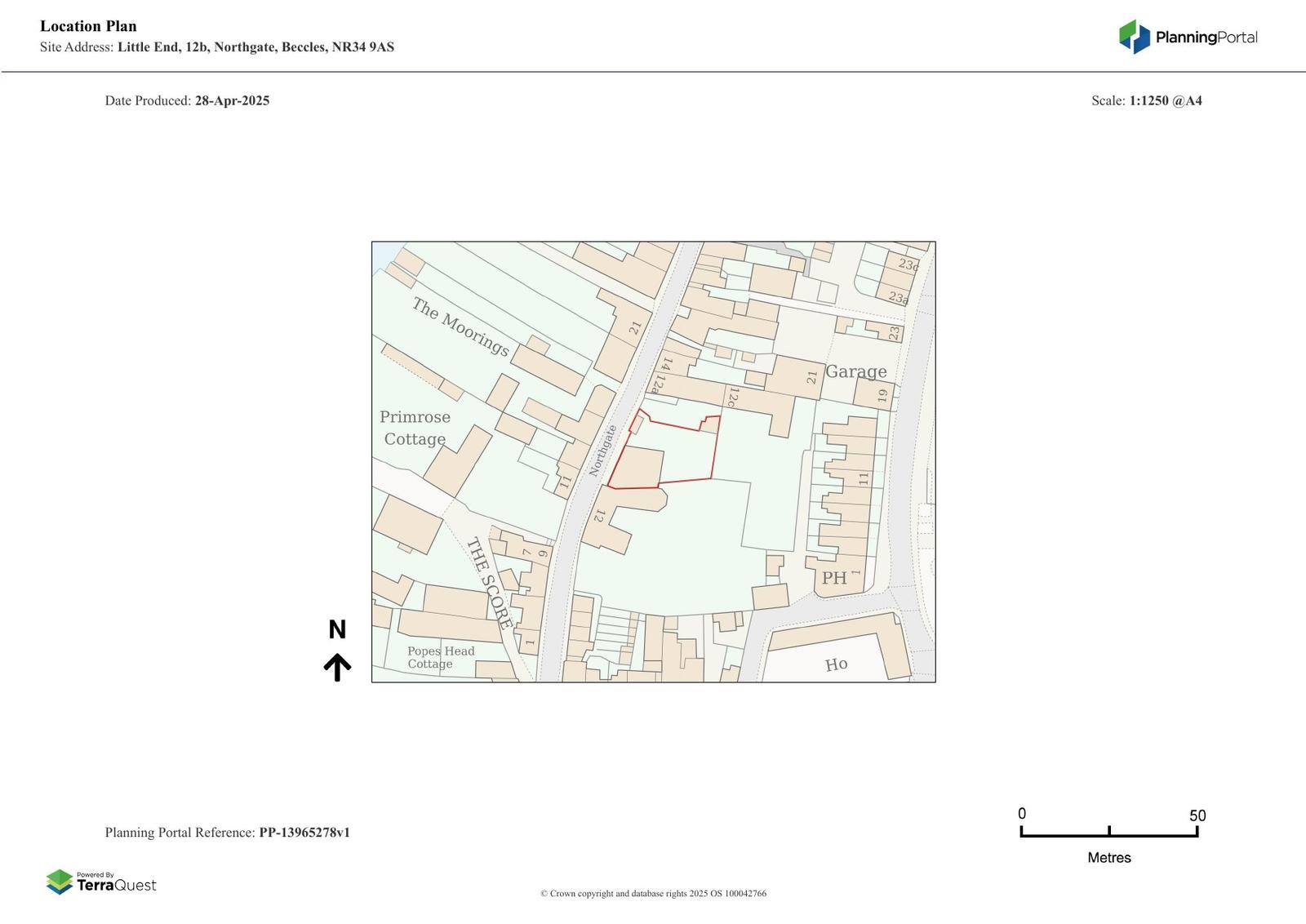Click the letter N above the arrow
Viewport: 1306px width, 924px height.
[337, 629]
